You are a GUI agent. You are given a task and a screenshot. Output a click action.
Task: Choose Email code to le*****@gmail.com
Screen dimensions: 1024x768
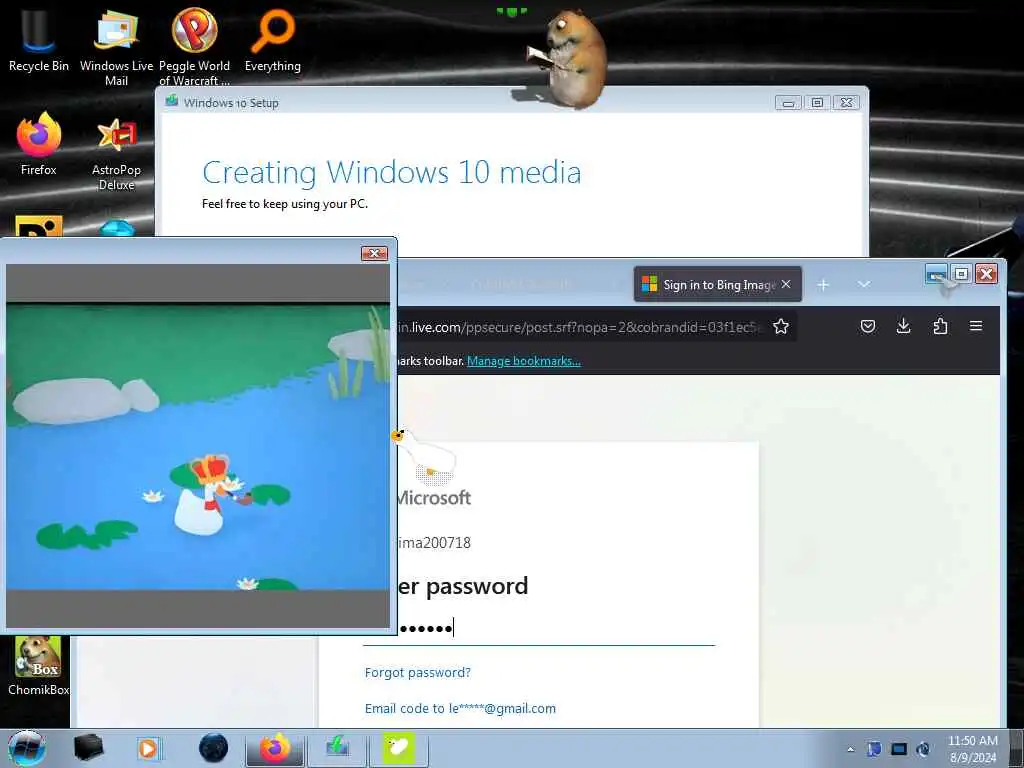460,708
